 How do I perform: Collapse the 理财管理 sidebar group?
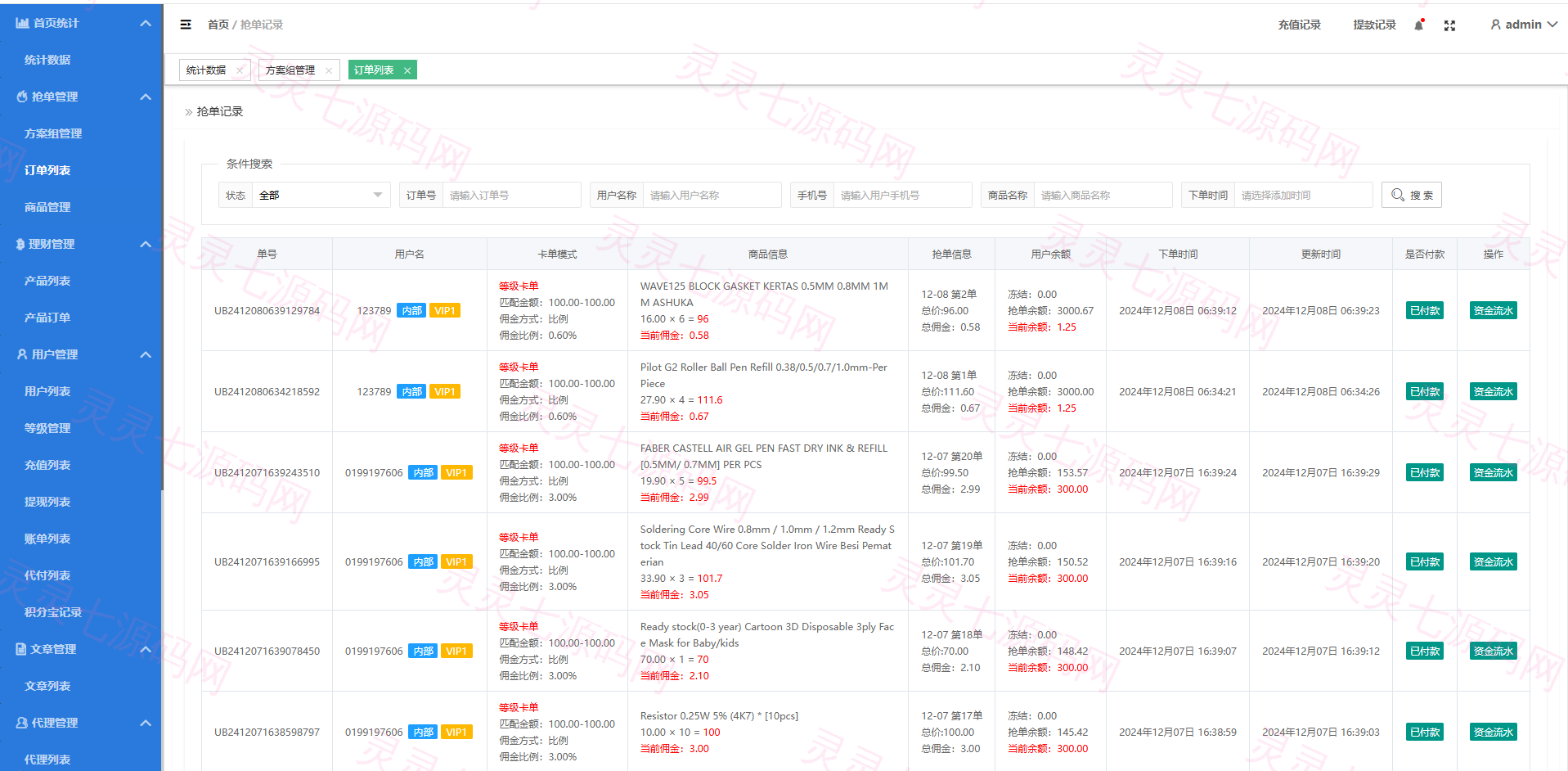[146, 244]
